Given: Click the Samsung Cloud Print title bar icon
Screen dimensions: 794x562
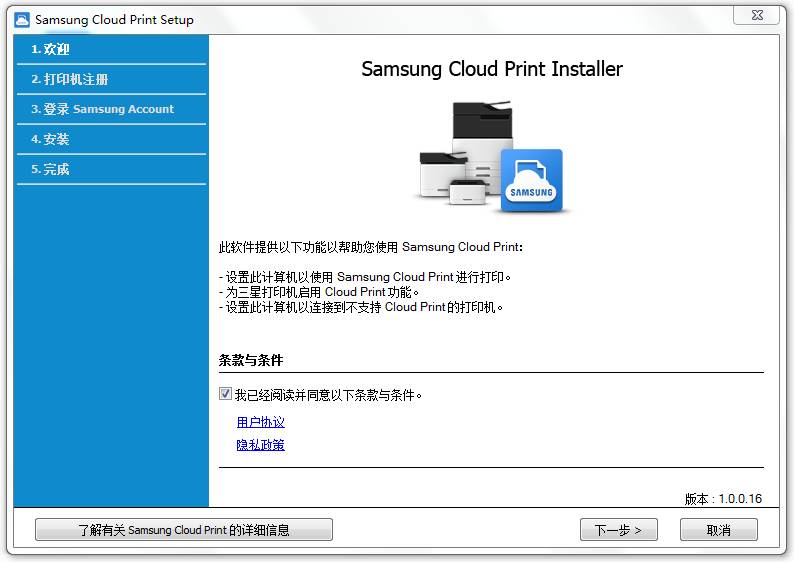Looking at the screenshot, I should (22, 20).
